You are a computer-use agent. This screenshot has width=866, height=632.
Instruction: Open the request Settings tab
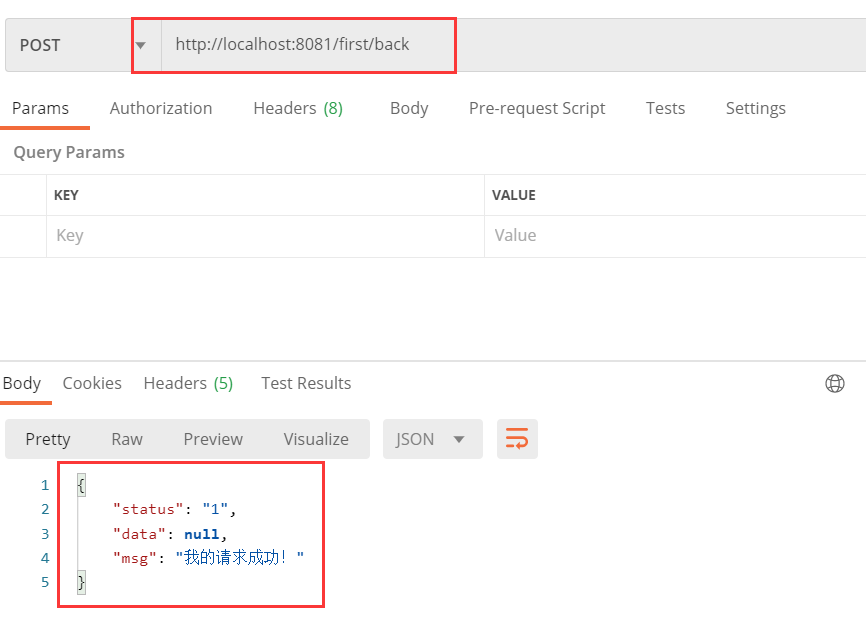pos(755,108)
